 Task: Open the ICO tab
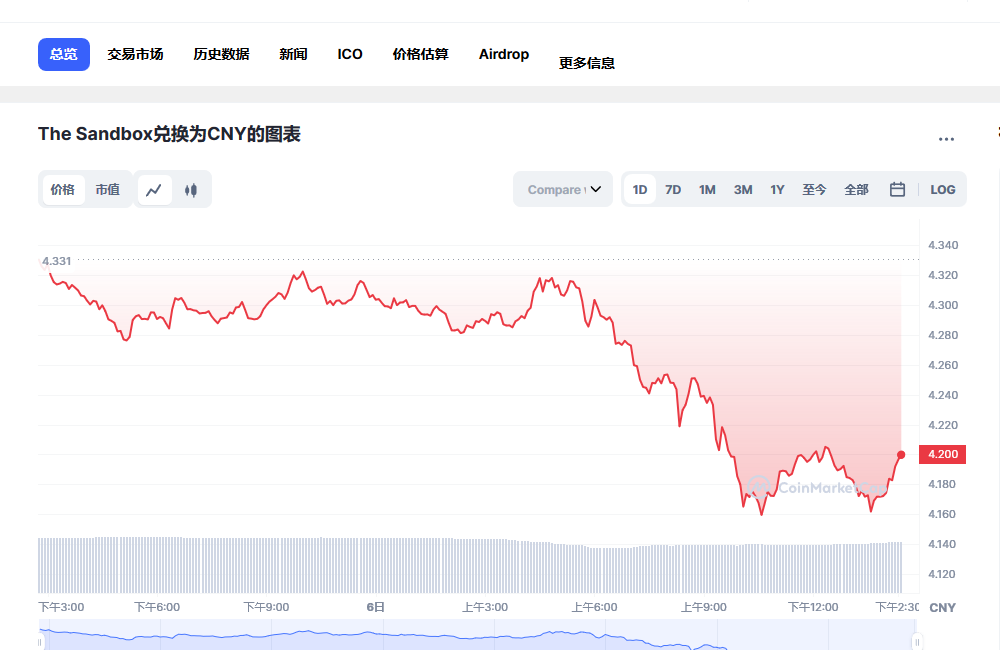[350, 54]
